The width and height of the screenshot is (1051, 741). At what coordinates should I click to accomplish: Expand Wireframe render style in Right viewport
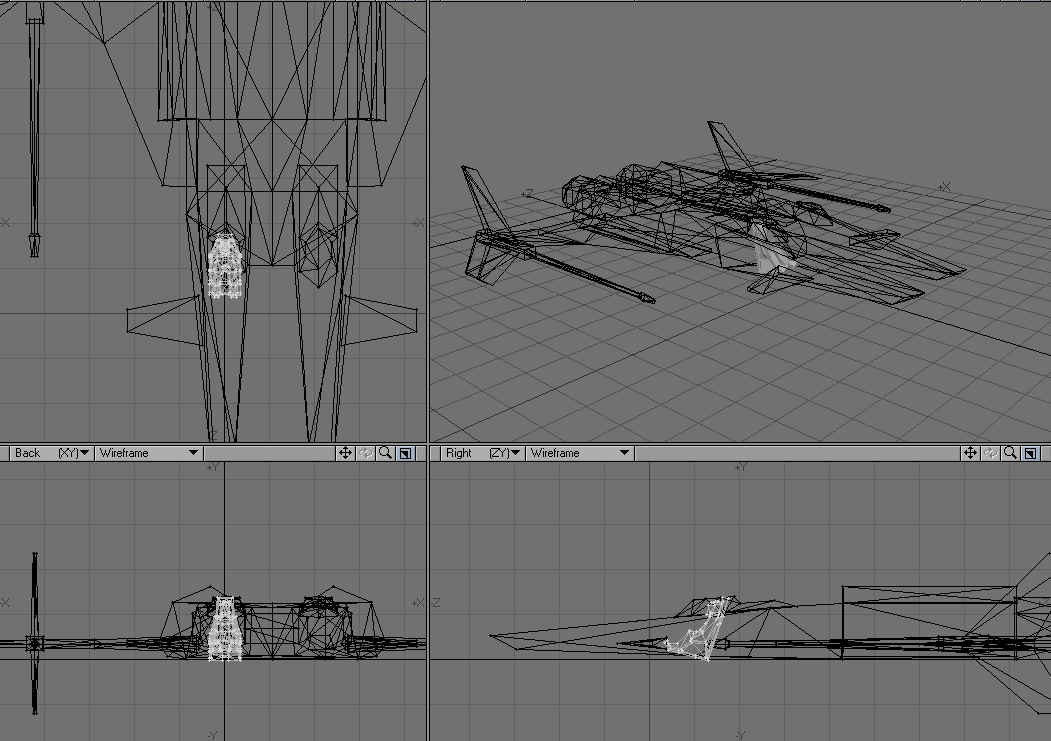pyautogui.click(x=580, y=453)
